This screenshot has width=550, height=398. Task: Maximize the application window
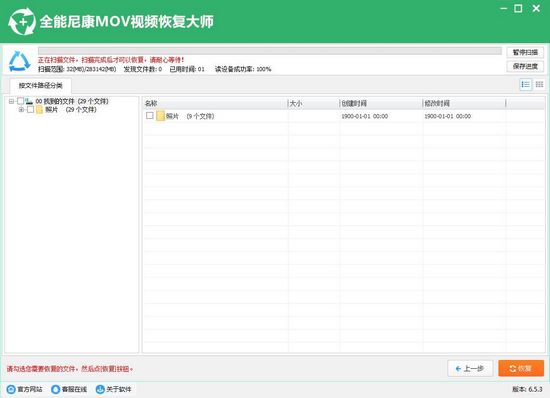[518, 8]
